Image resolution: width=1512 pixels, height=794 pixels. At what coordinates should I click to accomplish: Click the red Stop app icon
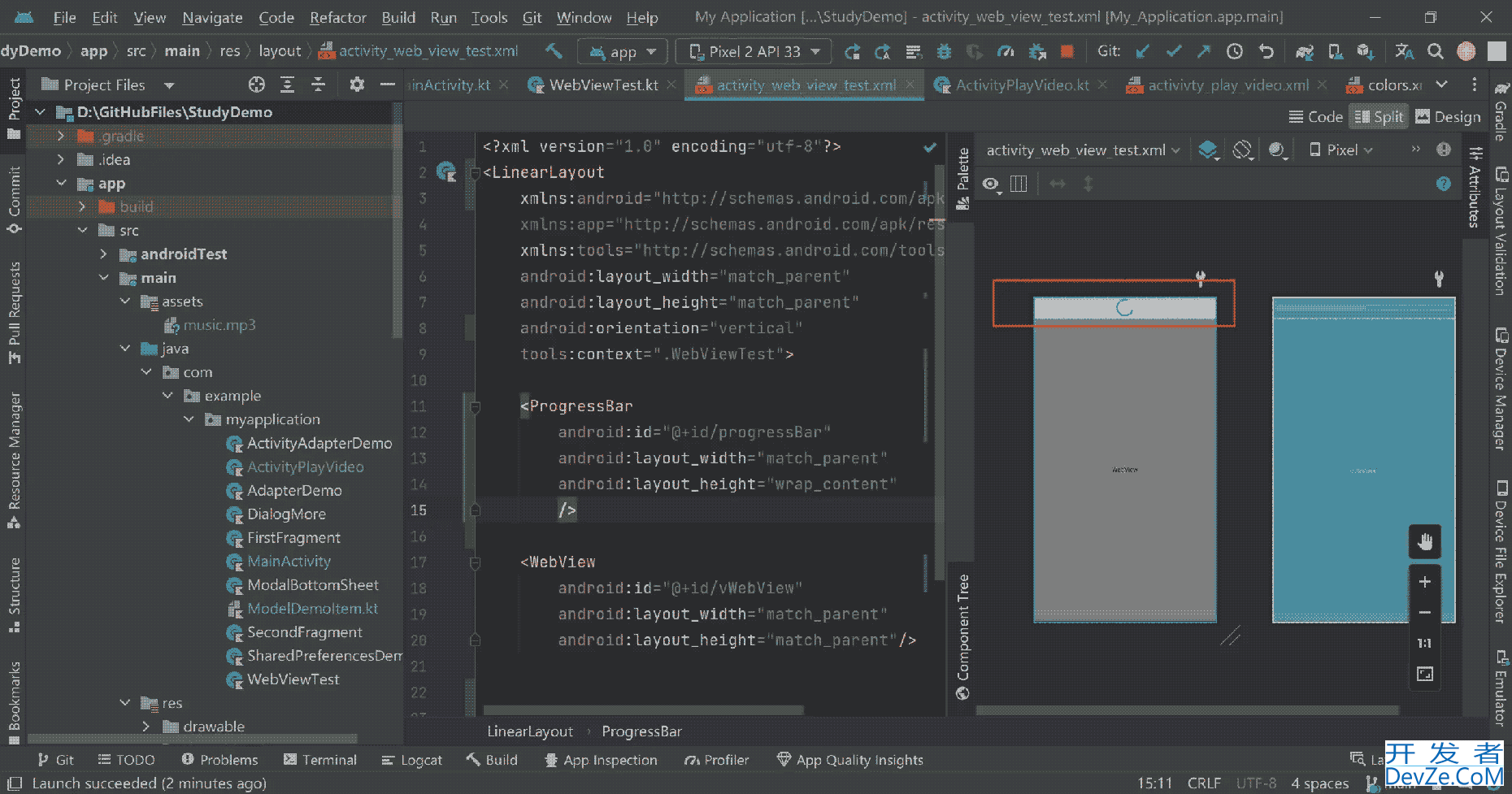tap(1067, 52)
